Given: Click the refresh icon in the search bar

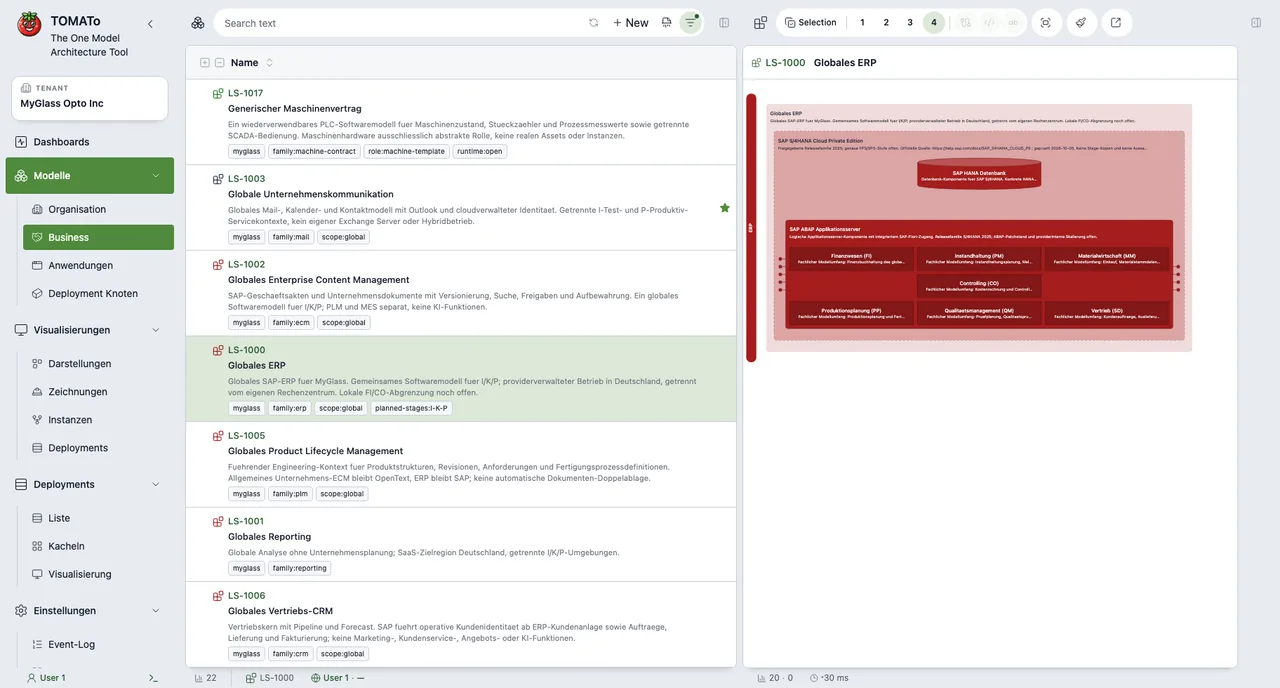Looking at the screenshot, I should [594, 23].
